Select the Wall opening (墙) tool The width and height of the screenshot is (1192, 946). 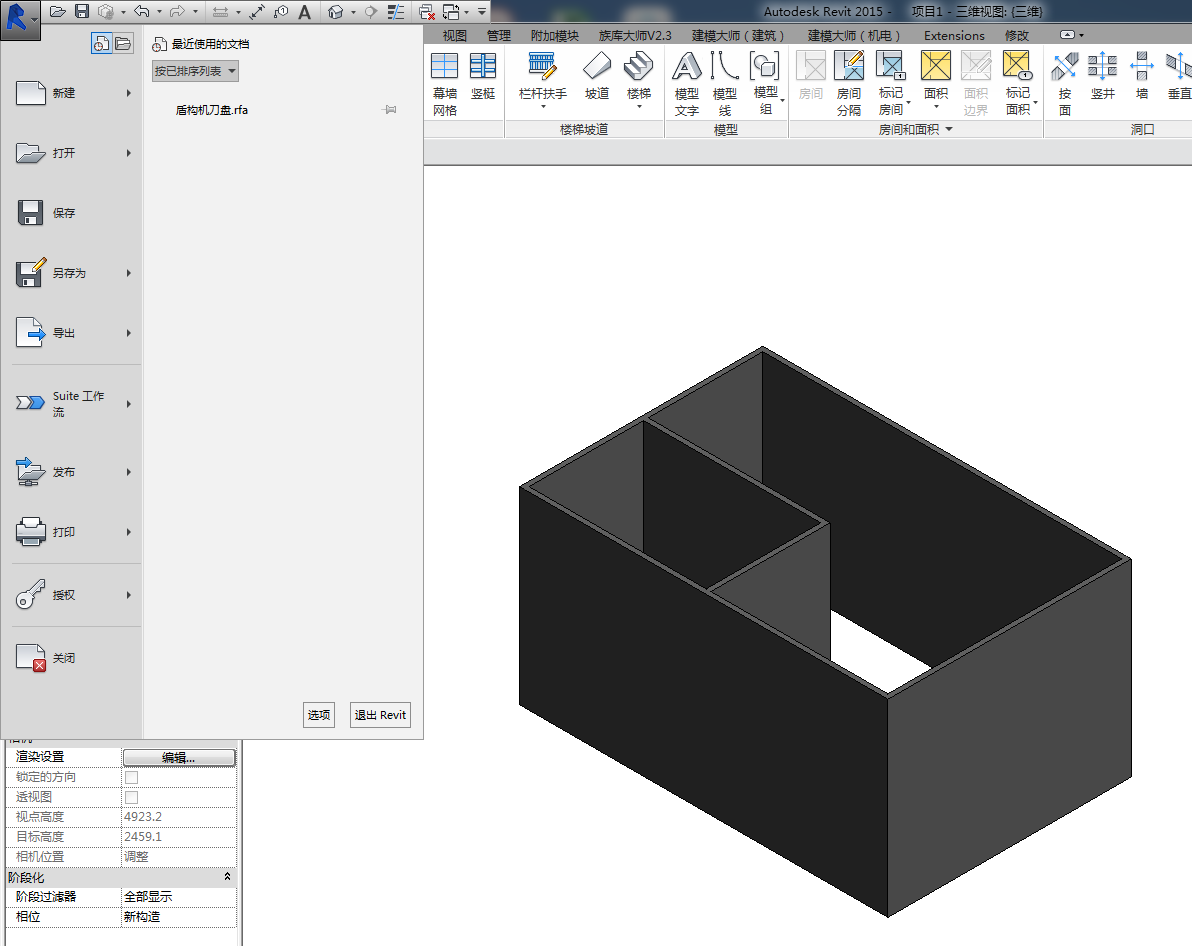(x=1141, y=76)
